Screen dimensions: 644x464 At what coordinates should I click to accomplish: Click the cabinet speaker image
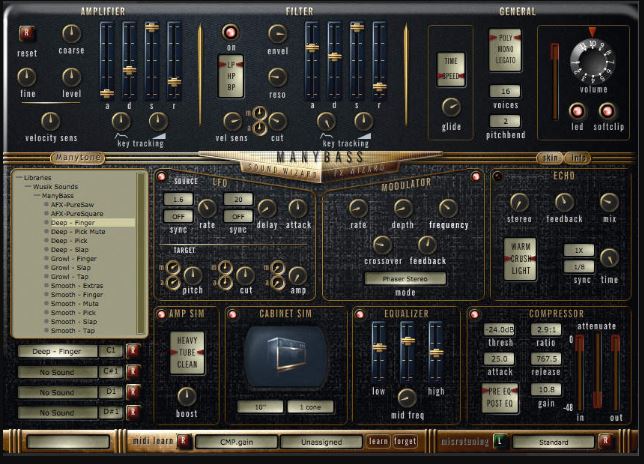click(286, 356)
